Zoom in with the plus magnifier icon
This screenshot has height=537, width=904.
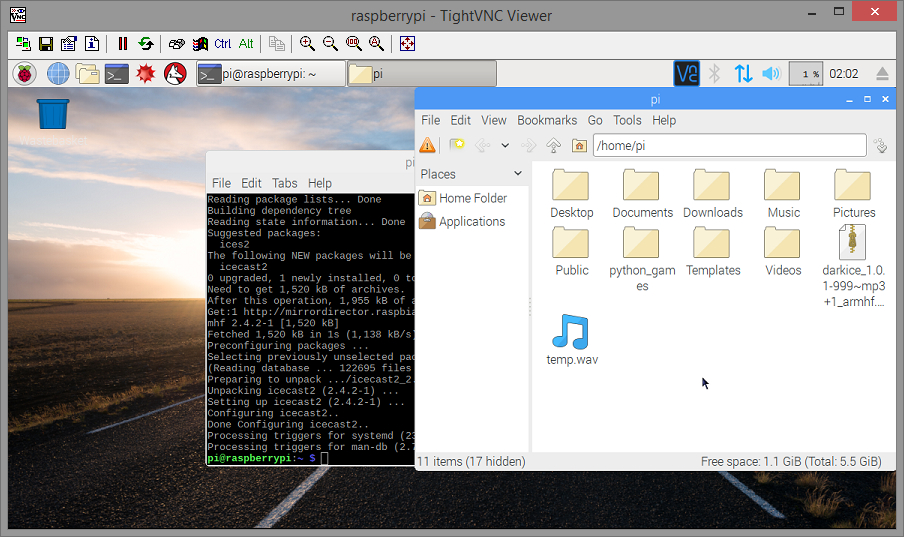pyautogui.click(x=307, y=44)
